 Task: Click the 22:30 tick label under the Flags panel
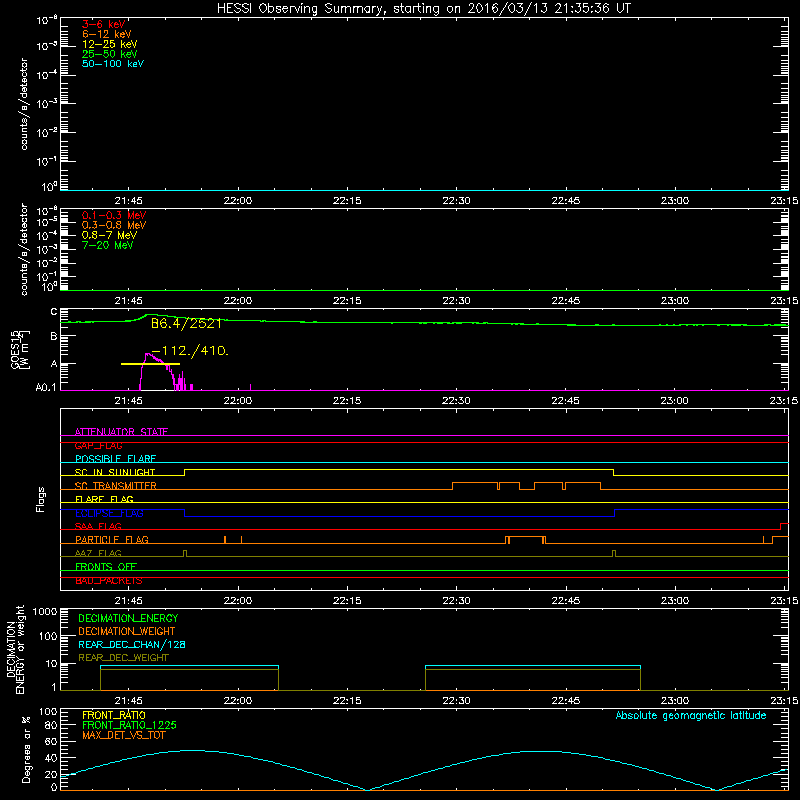pos(456,601)
